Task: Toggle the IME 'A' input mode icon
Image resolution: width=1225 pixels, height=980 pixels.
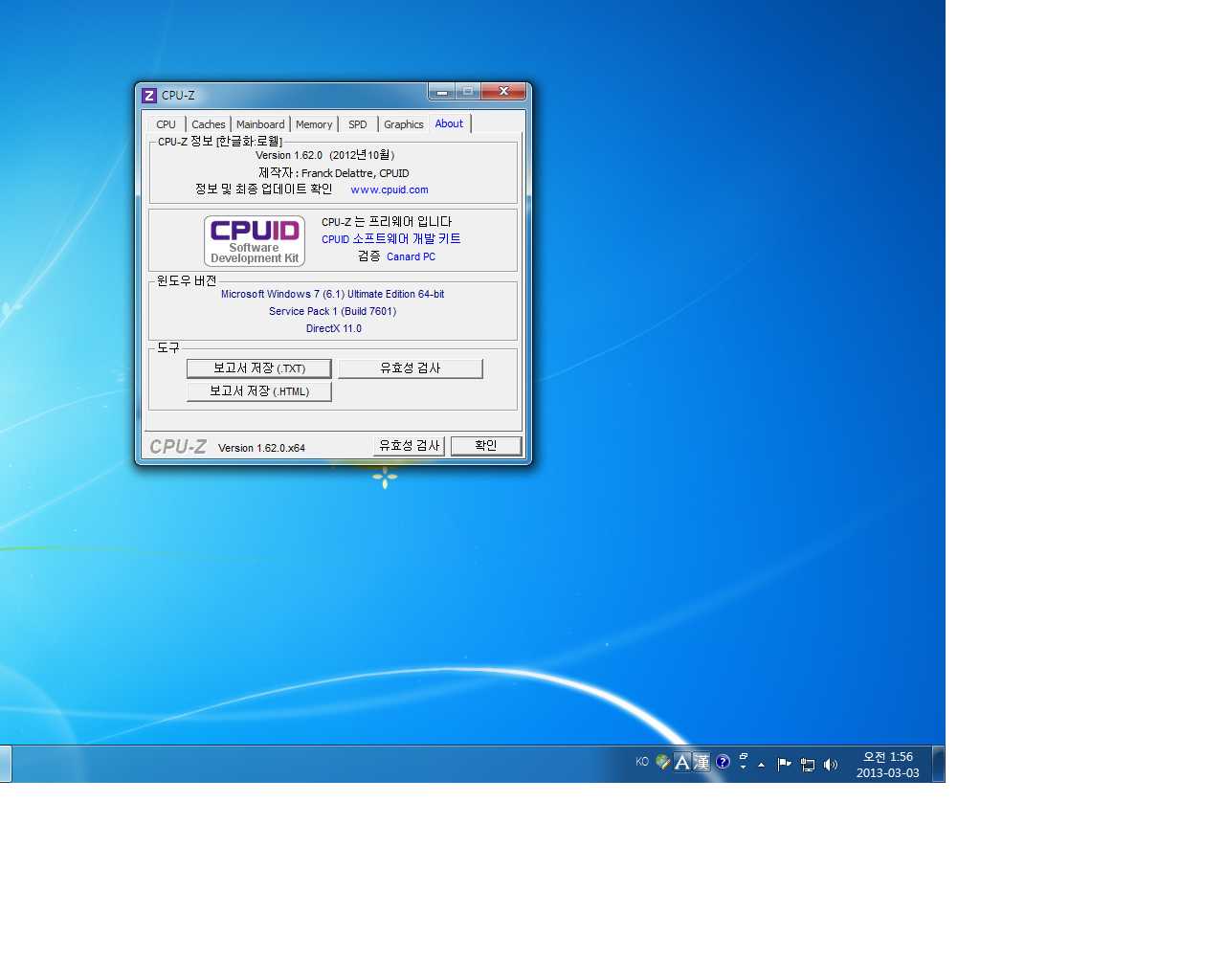Action: coord(682,762)
